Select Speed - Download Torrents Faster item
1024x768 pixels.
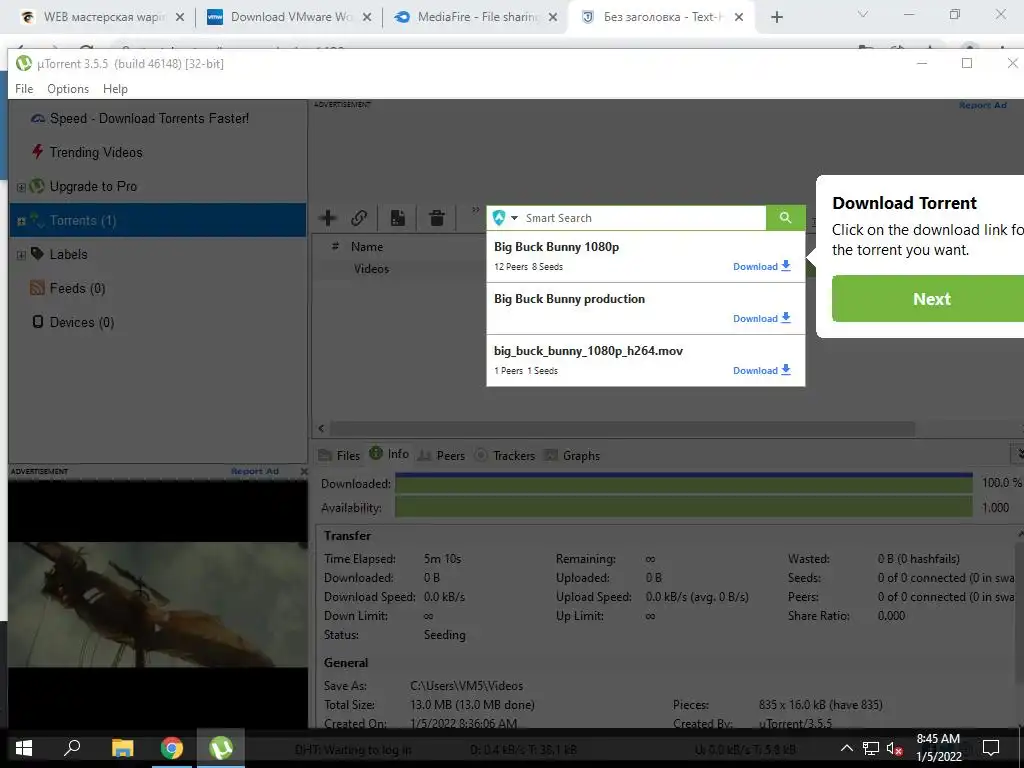click(x=150, y=118)
